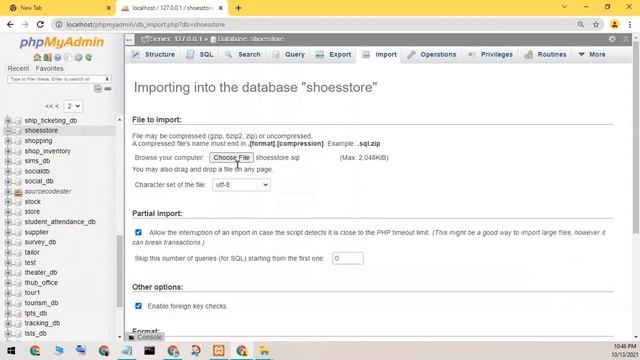This screenshot has height=360, width=640.
Task: Show Recent tables list
Action: click(x=18, y=69)
